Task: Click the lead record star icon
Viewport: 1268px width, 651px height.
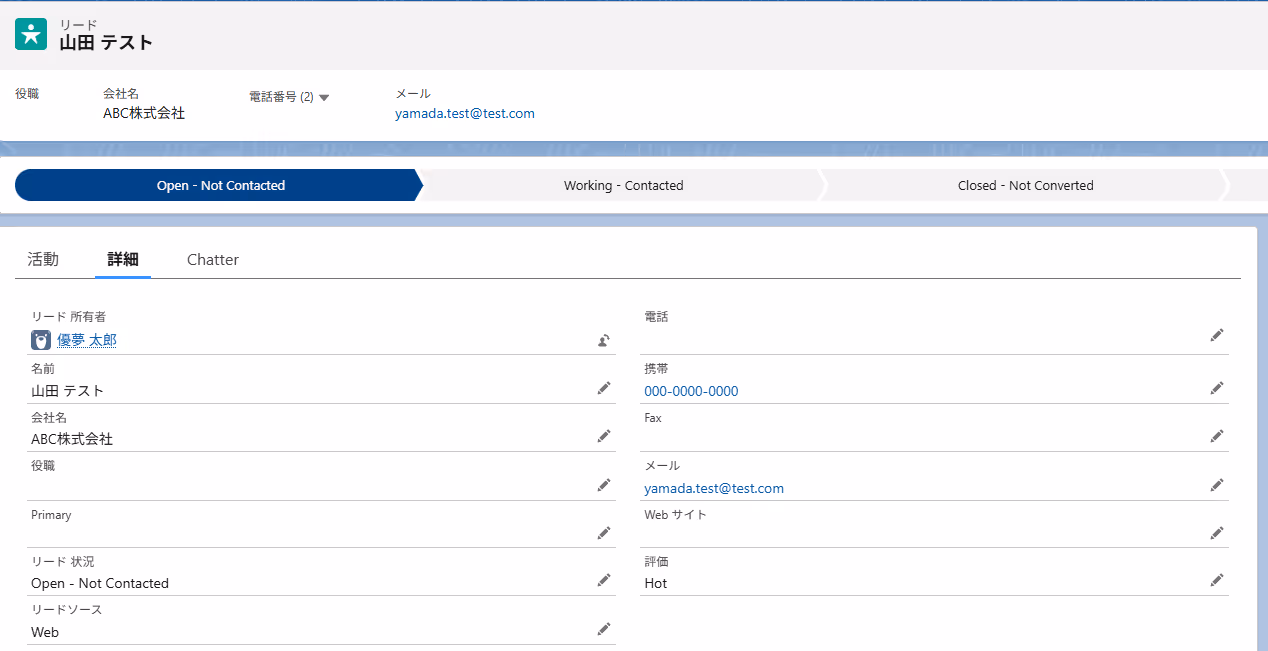Action: point(31,34)
